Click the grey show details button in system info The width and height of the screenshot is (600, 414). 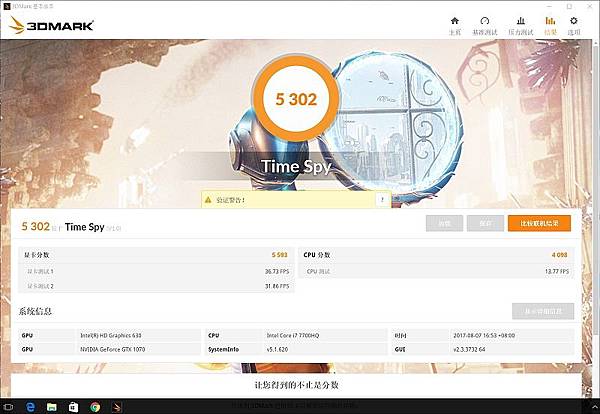click(x=543, y=311)
